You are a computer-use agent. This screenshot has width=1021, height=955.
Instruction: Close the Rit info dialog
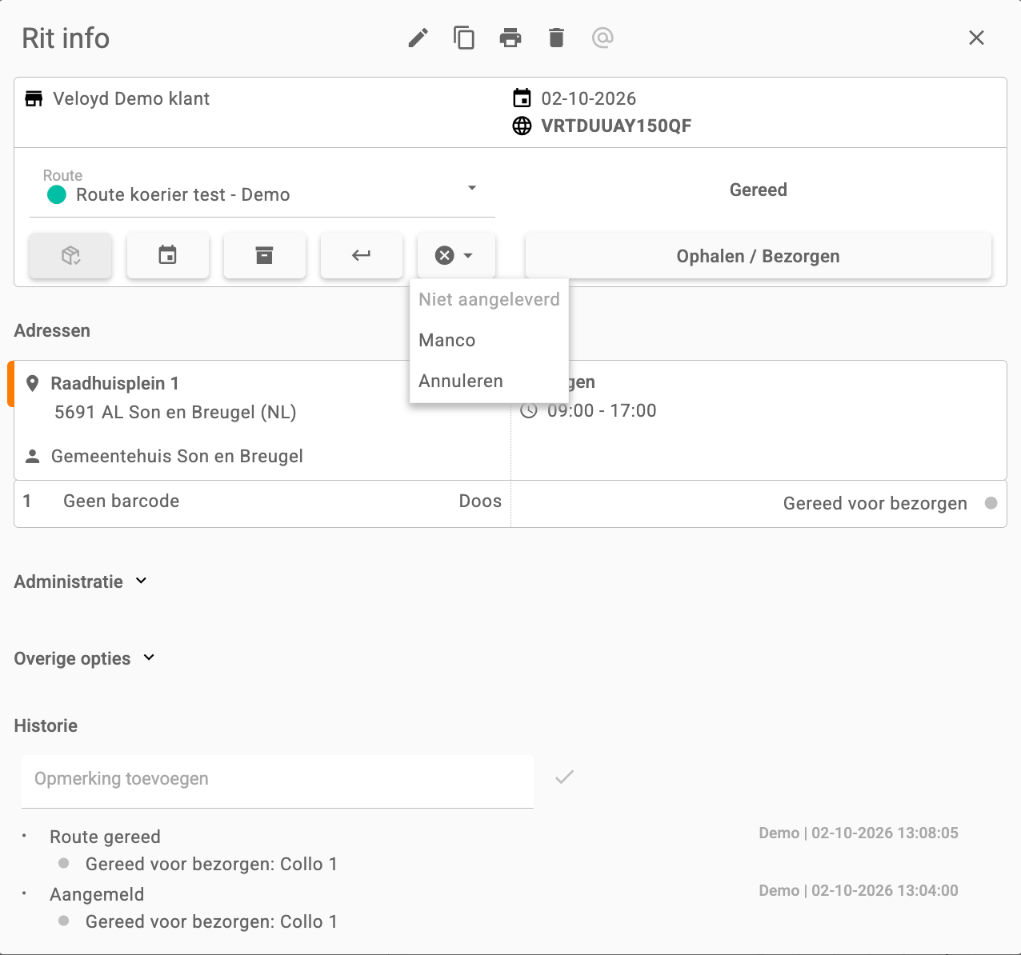(x=976, y=38)
